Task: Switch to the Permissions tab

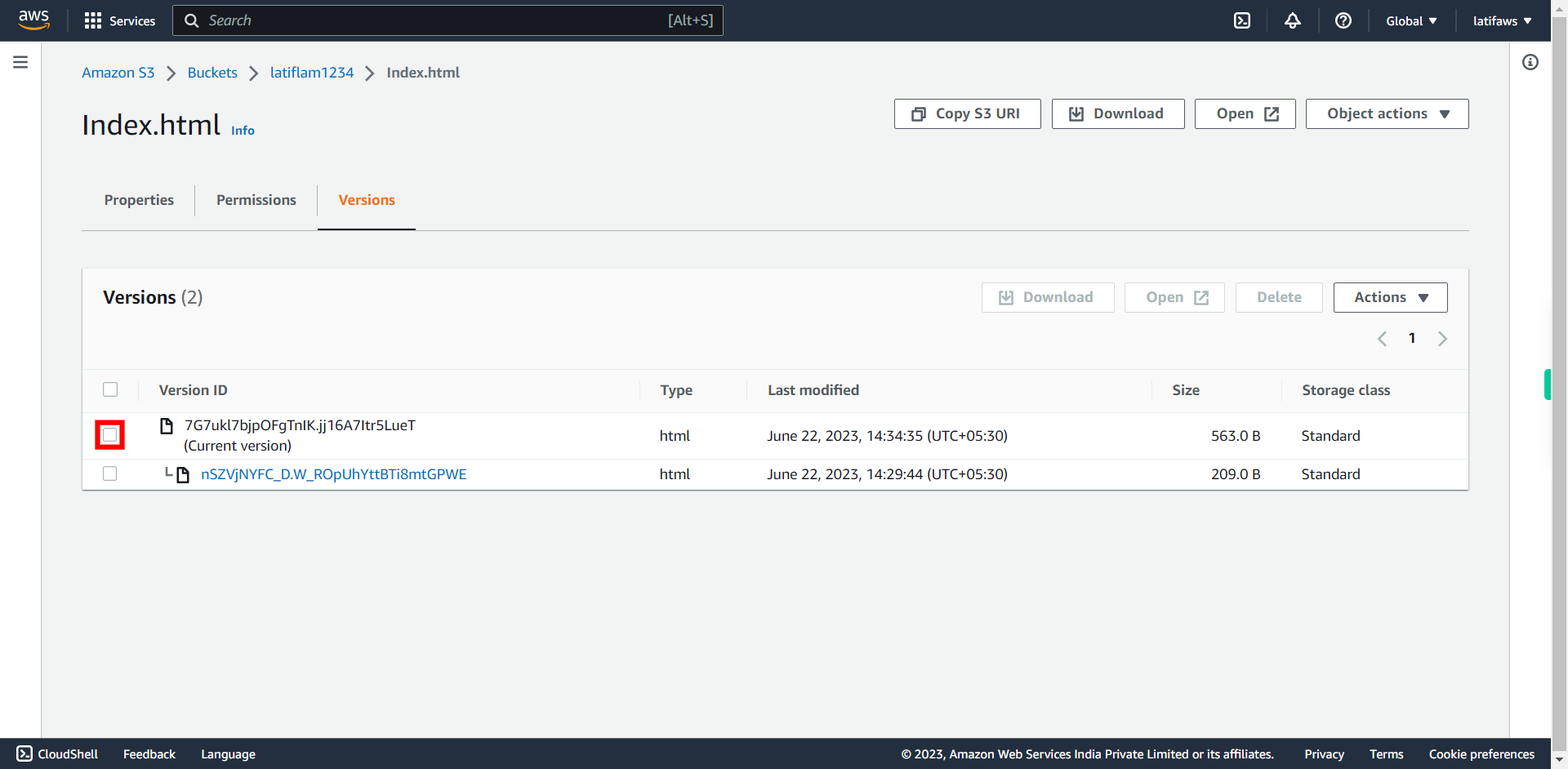Action: click(x=256, y=200)
